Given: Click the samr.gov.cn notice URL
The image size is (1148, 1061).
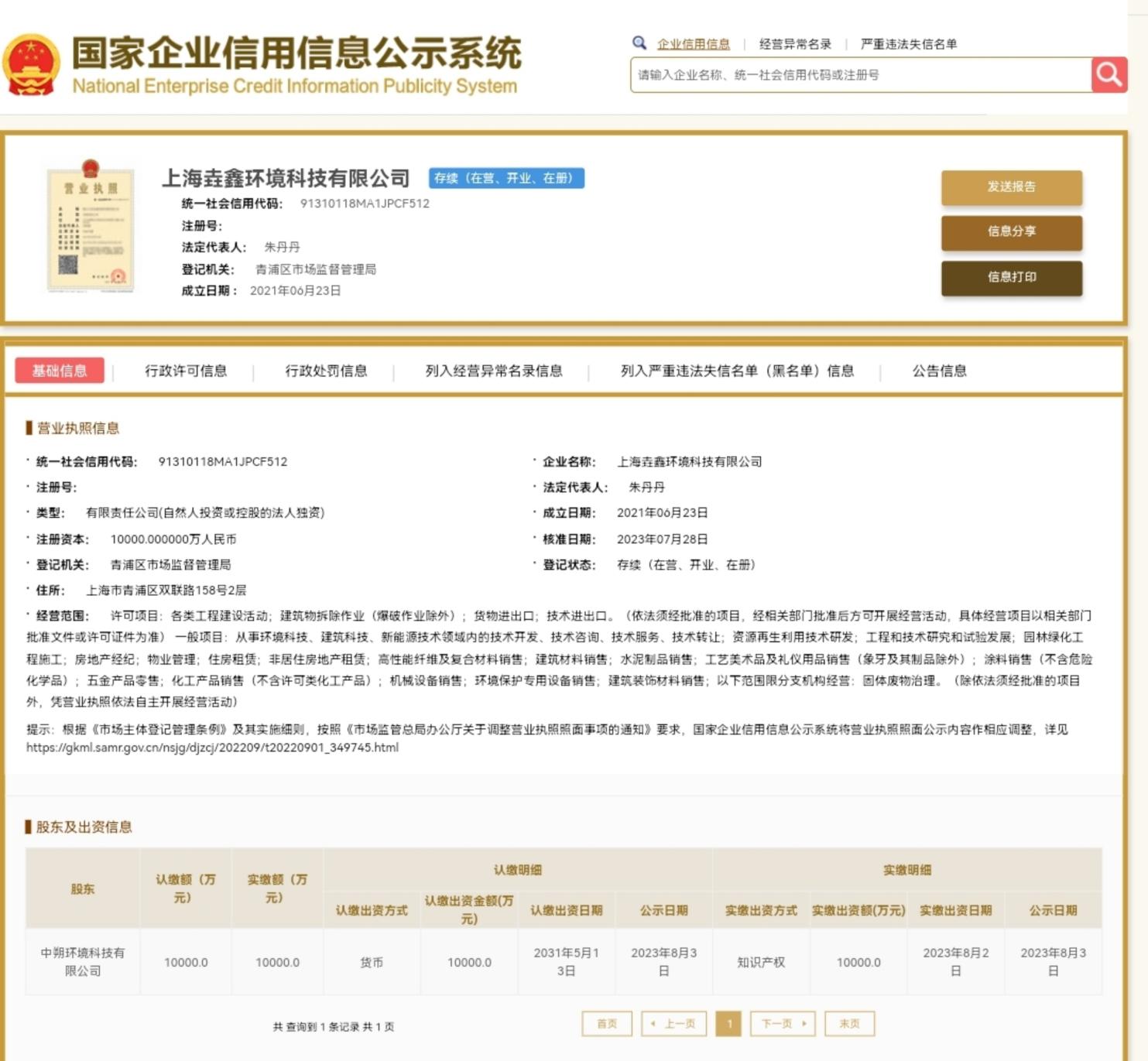Looking at the screenshot, I should click(212, 748).
